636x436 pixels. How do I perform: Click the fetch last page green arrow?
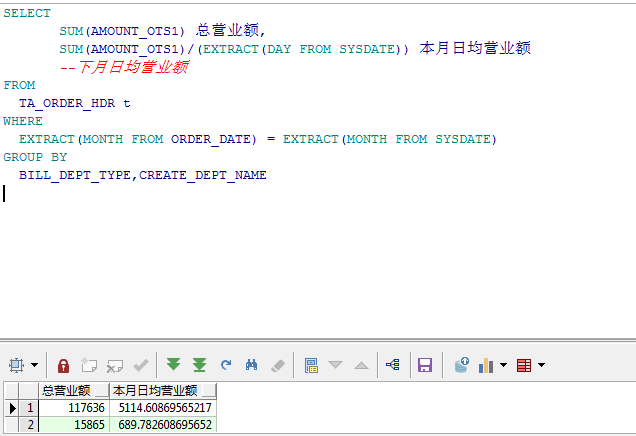[199, 365]
